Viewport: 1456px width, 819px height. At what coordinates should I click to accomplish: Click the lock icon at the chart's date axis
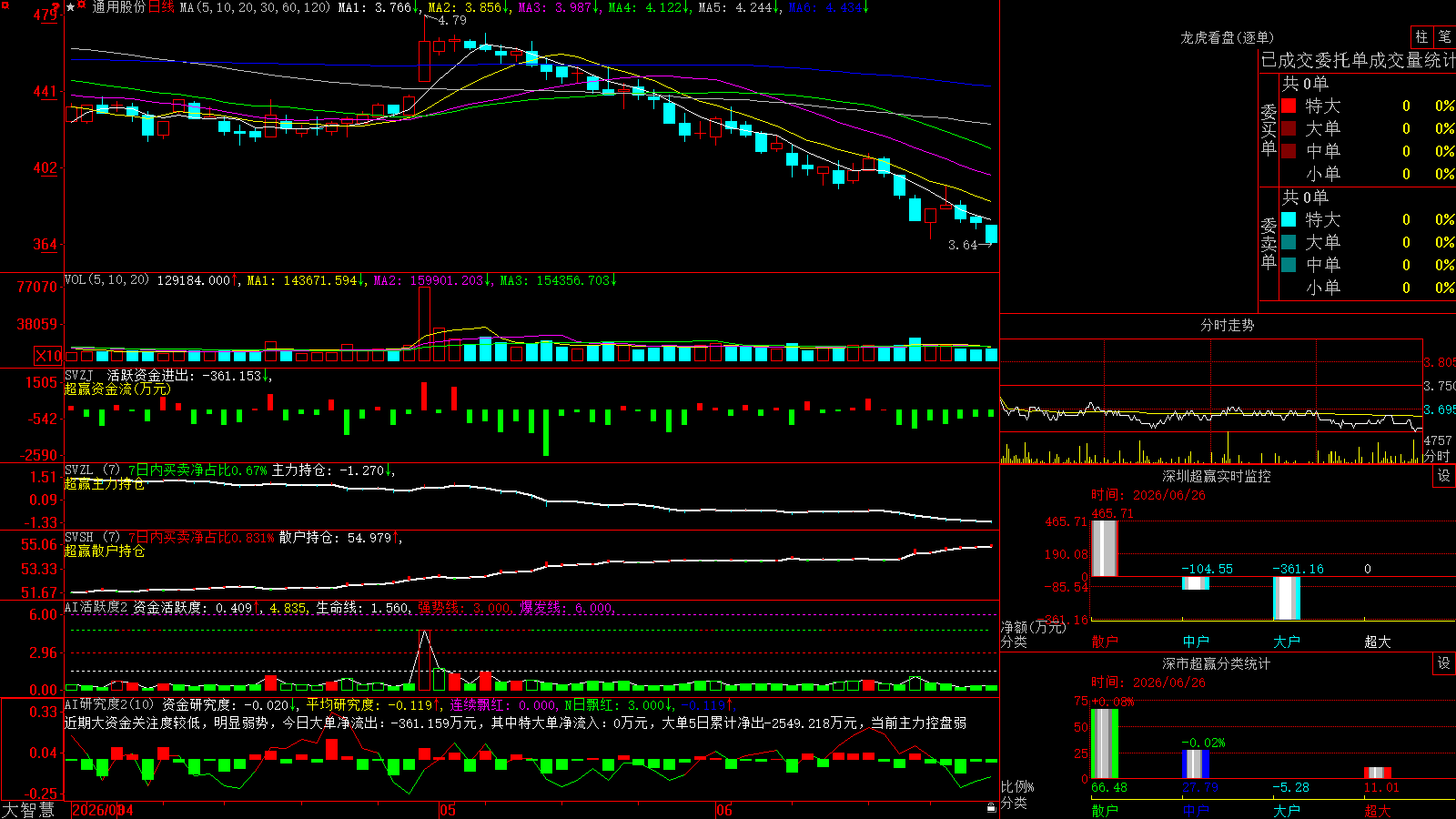tap(992, 808)
